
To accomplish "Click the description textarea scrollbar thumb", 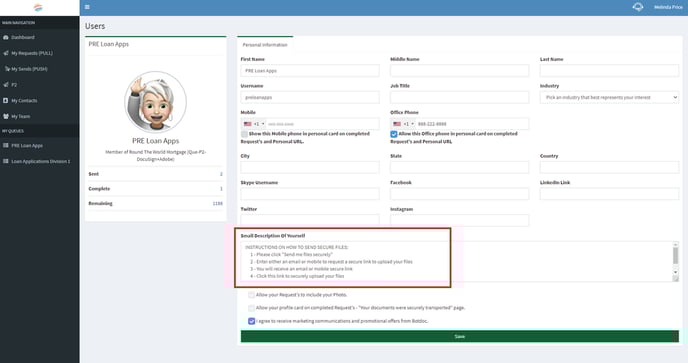I will point(675,256).
